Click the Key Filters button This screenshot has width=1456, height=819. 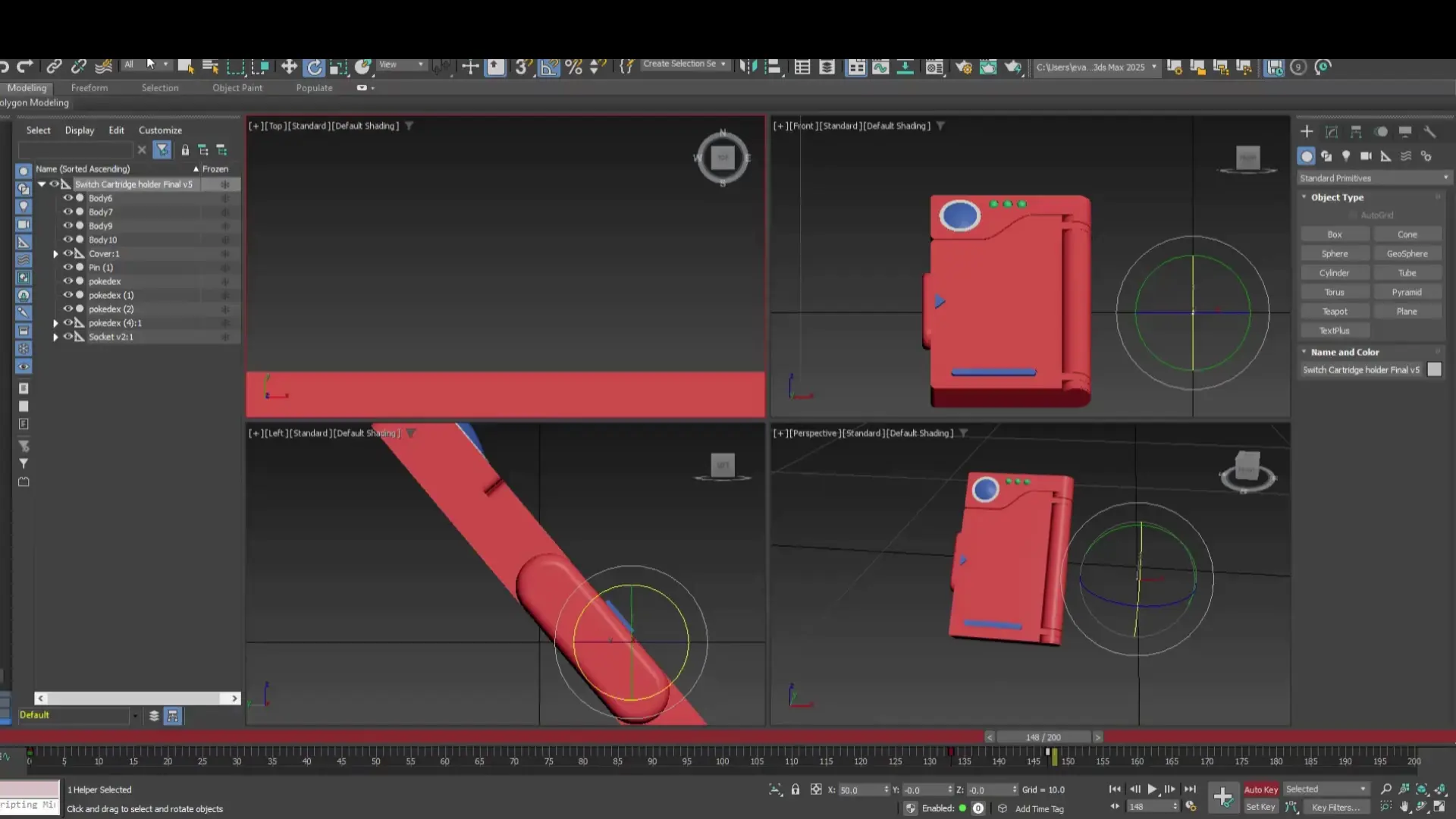(x=1335, y=807)
